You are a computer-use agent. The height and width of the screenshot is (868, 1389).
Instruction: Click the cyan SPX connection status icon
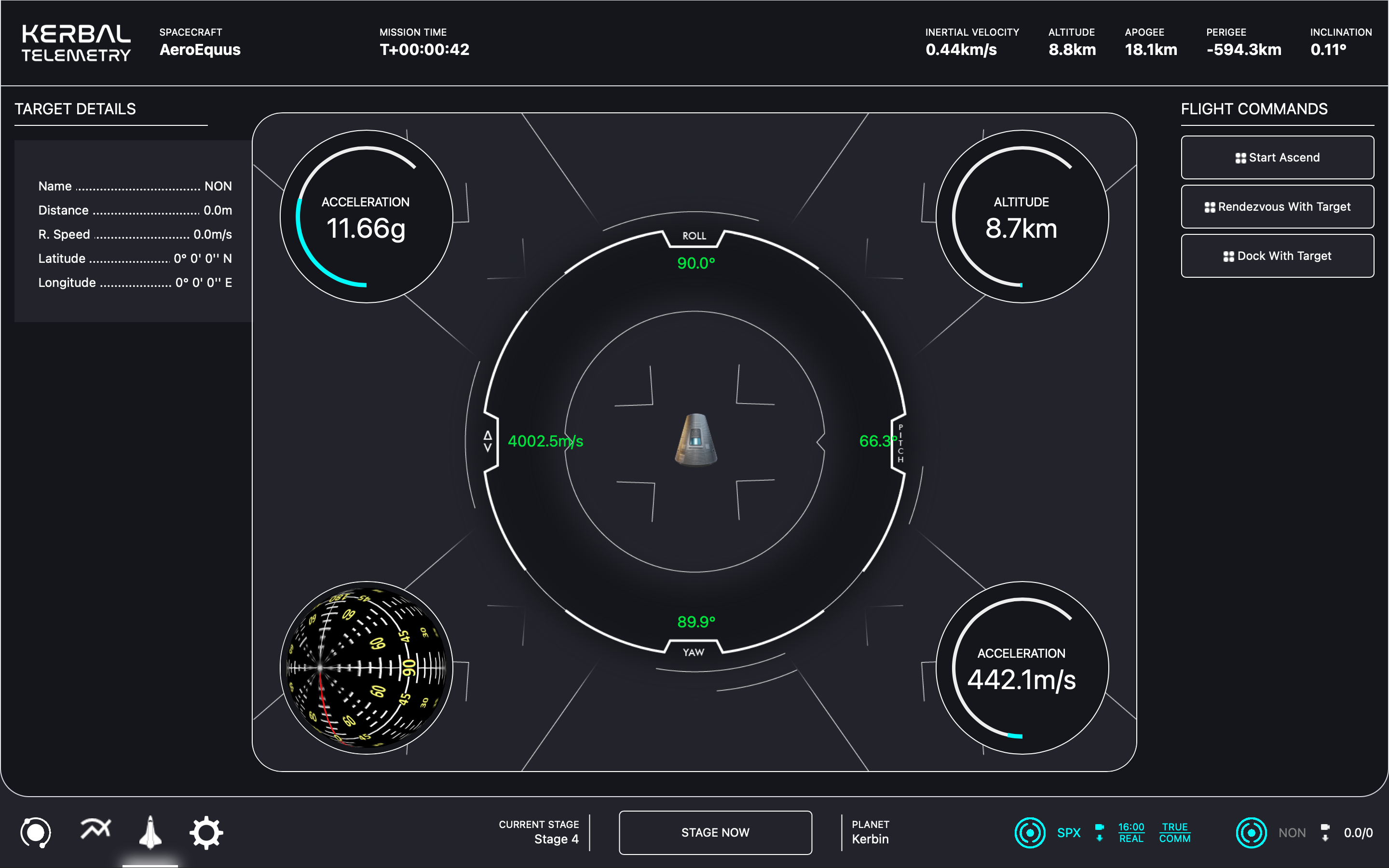pos(1030,832)
